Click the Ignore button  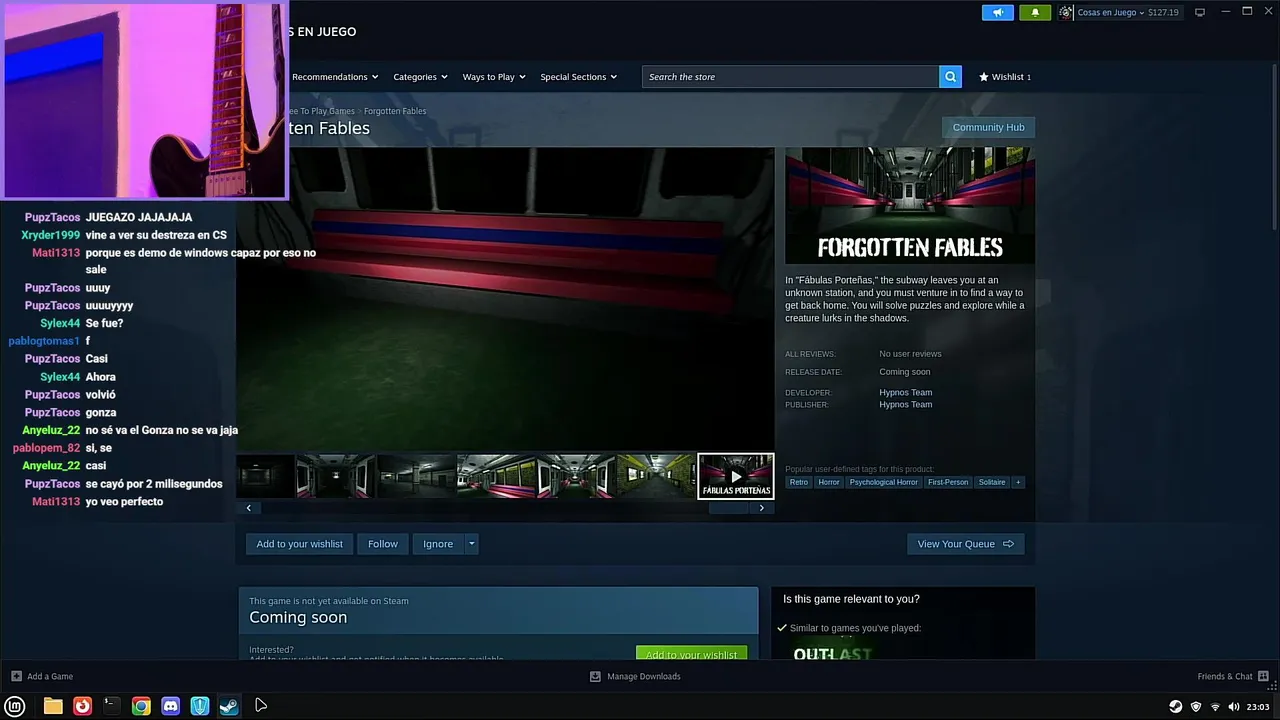pyautogui.click(x=438, y=544)
